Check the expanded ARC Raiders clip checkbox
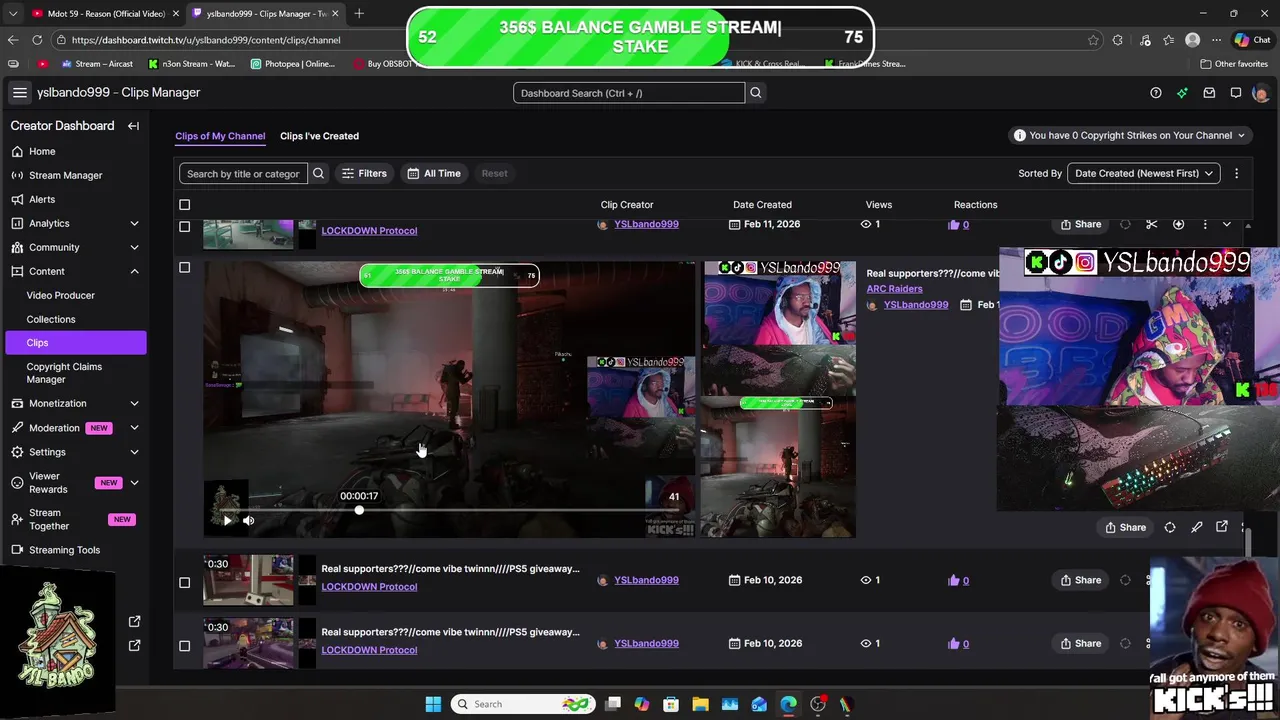Image resolution: width=1280 pixels, height=720 pixels. [184, 267]
